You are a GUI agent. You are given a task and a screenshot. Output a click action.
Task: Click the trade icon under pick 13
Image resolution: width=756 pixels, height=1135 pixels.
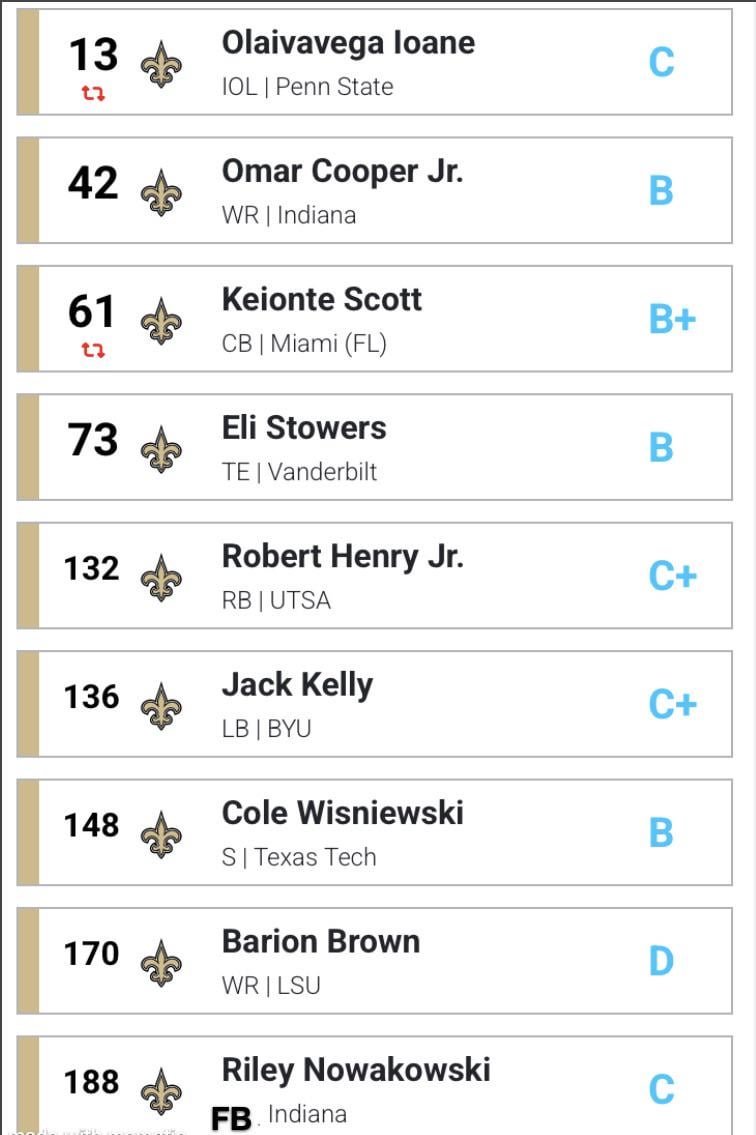click(x=93, y=94)
